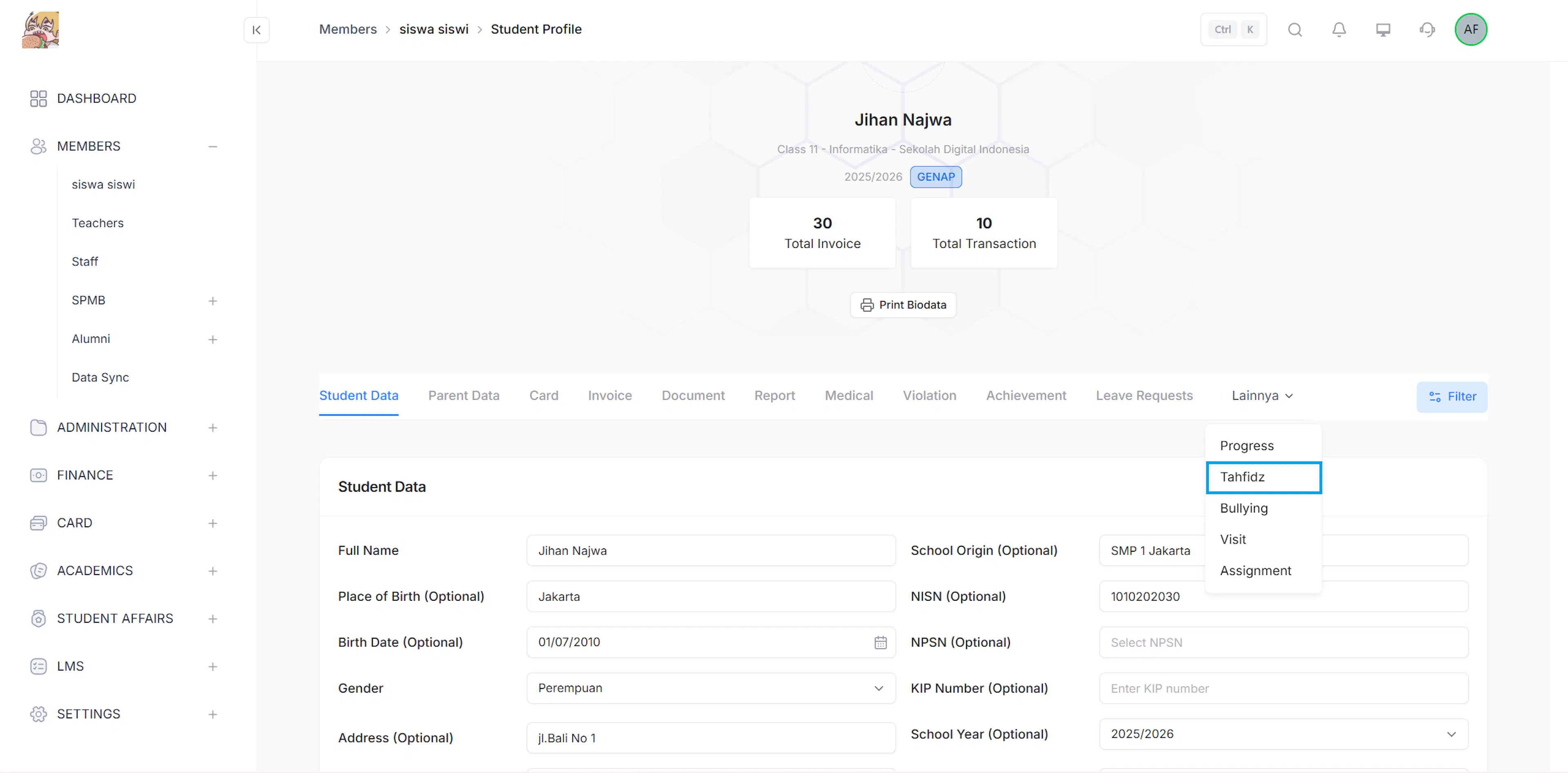Expand the LMS section
1568x773 pixels.
212,666
